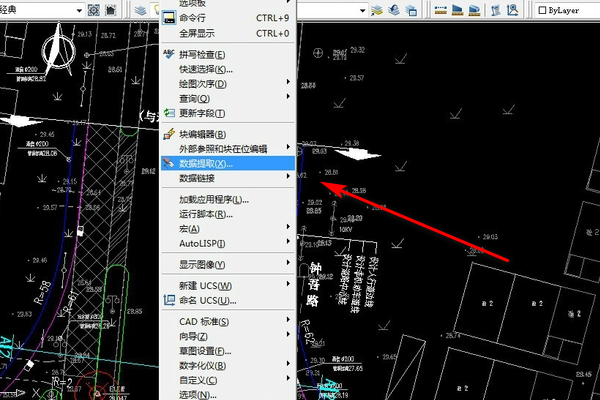This screenshot has width=600, height=400.
Task: Click the R=62 radius label in the drawing
Action: click(307, 332)
